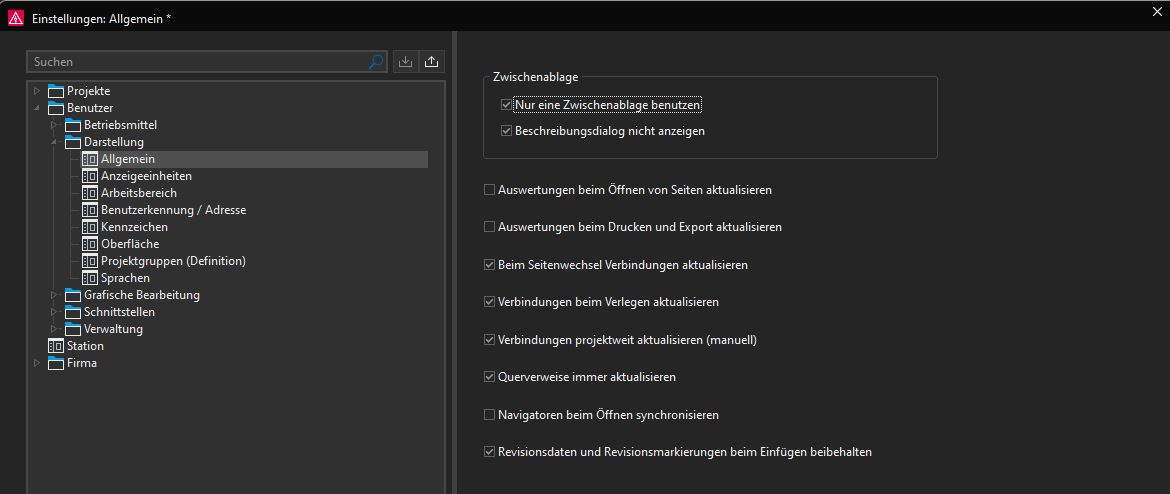Click into the Suchen search field

198,62
